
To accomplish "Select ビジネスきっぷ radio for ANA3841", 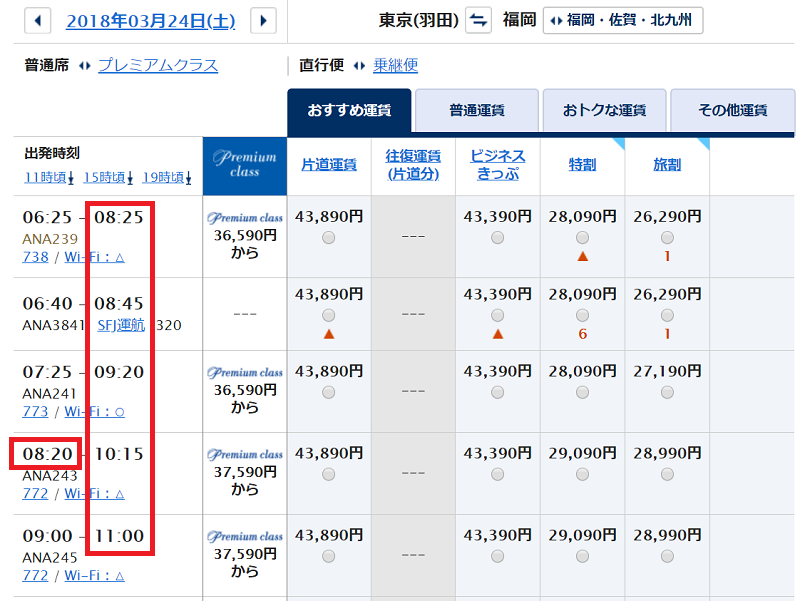I will (x=497, y=315).
